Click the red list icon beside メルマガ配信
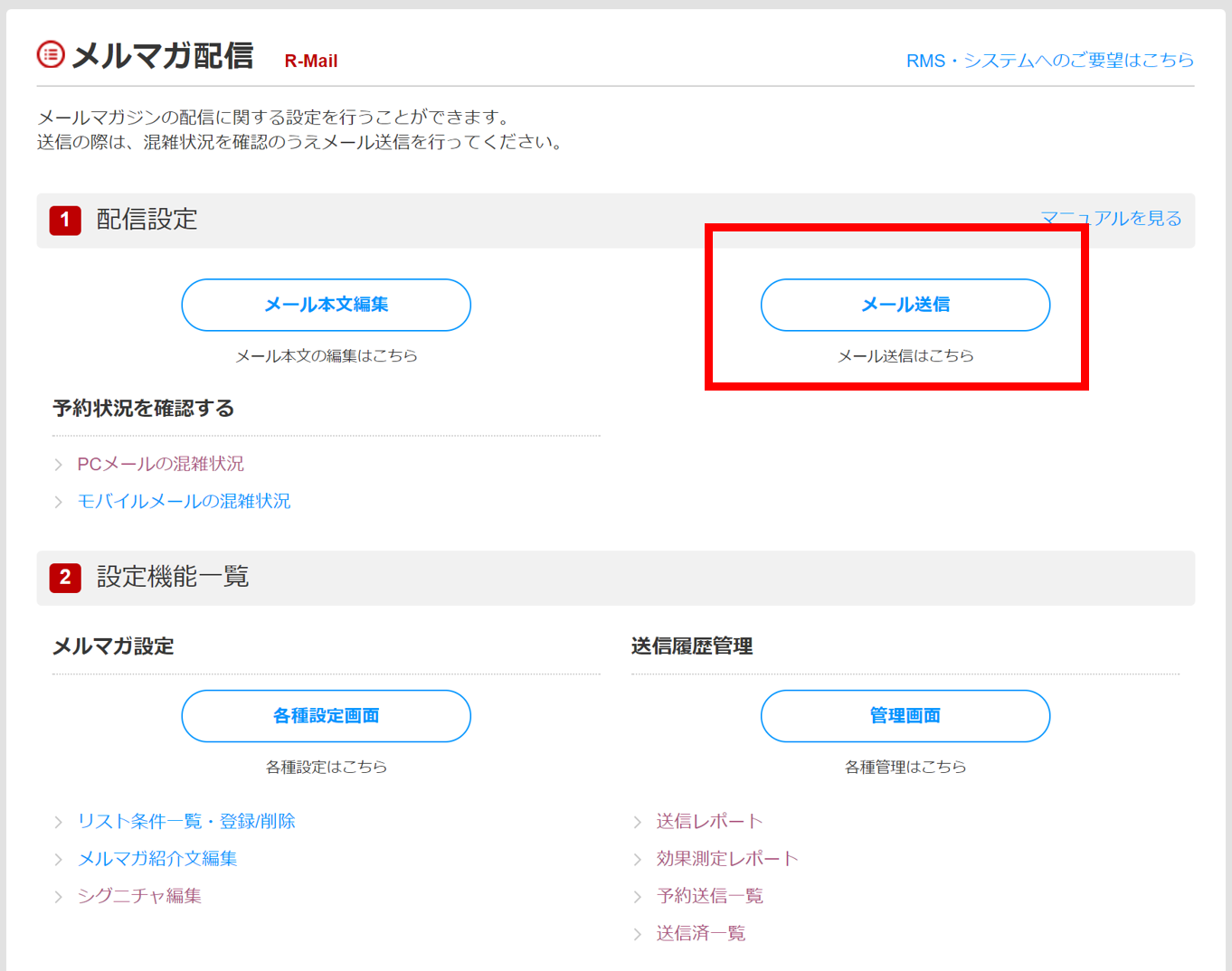The width and height of the screenshot is (1232, 971). point(51,54)
